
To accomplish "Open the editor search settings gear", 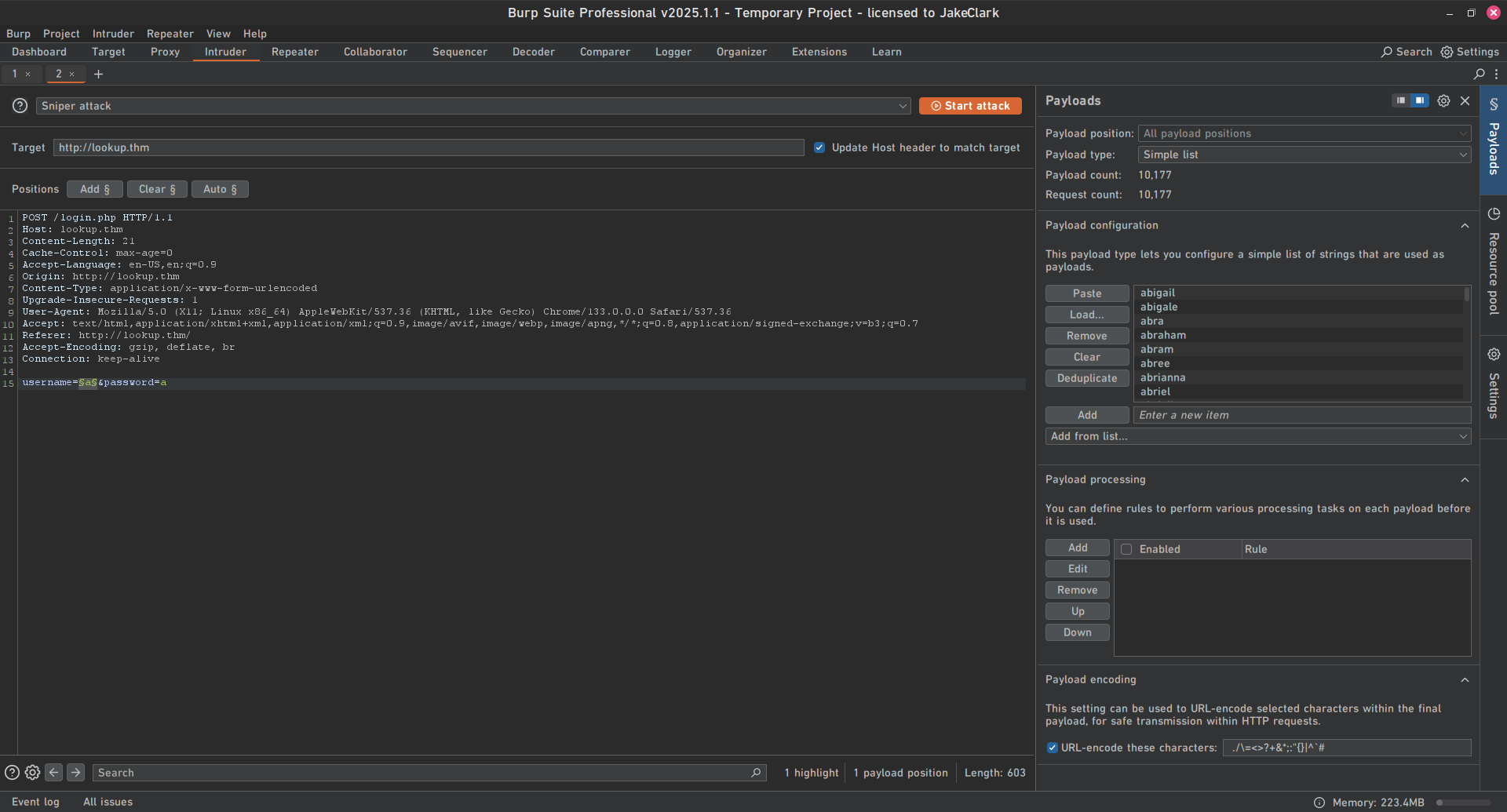I will [x=32, y=772].
